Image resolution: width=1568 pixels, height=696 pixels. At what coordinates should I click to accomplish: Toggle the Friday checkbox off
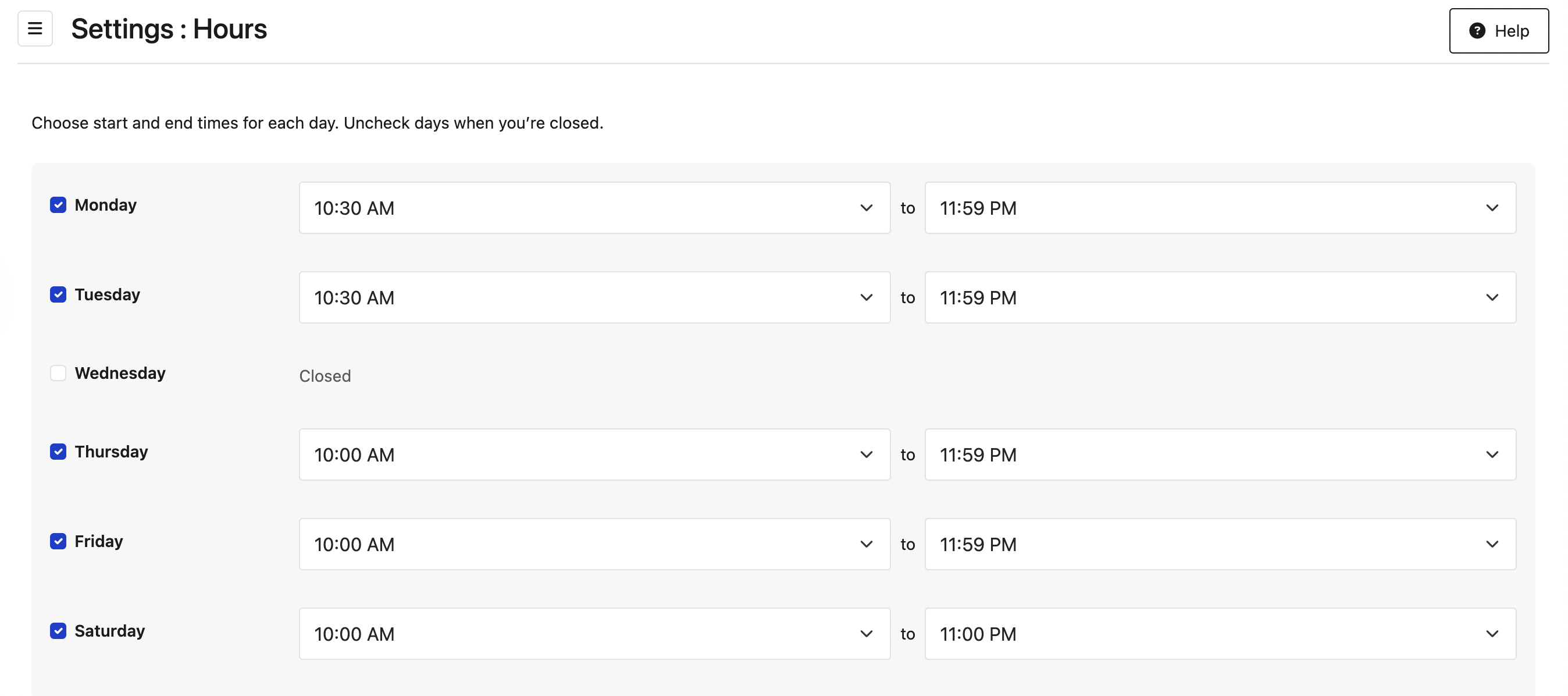[58, 541]
